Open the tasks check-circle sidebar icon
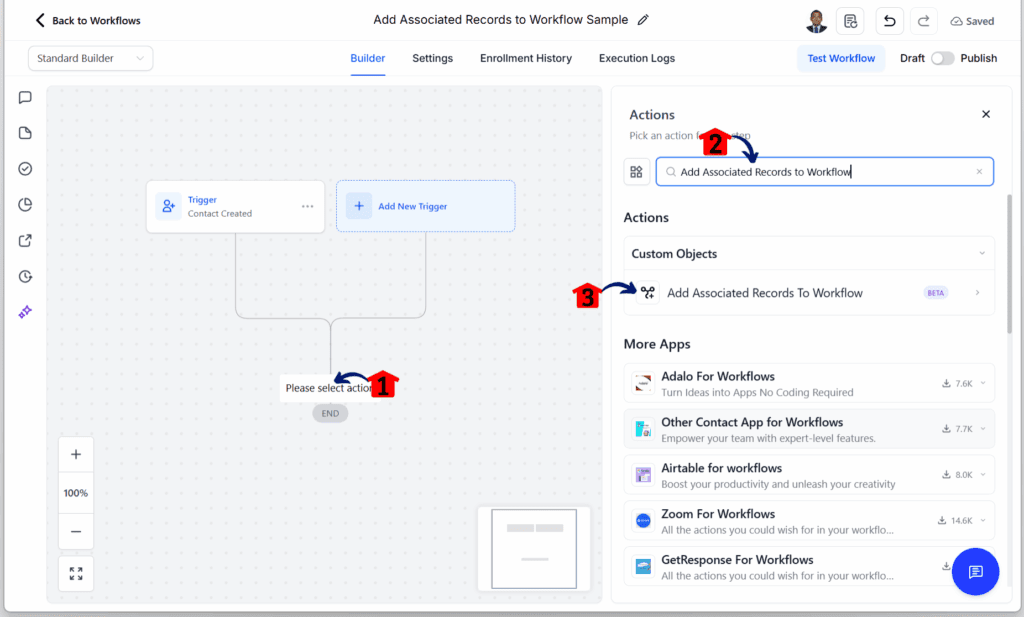The width and height of the screenshot is (1024, 617). pyautogui.click(x=24, y=168)
